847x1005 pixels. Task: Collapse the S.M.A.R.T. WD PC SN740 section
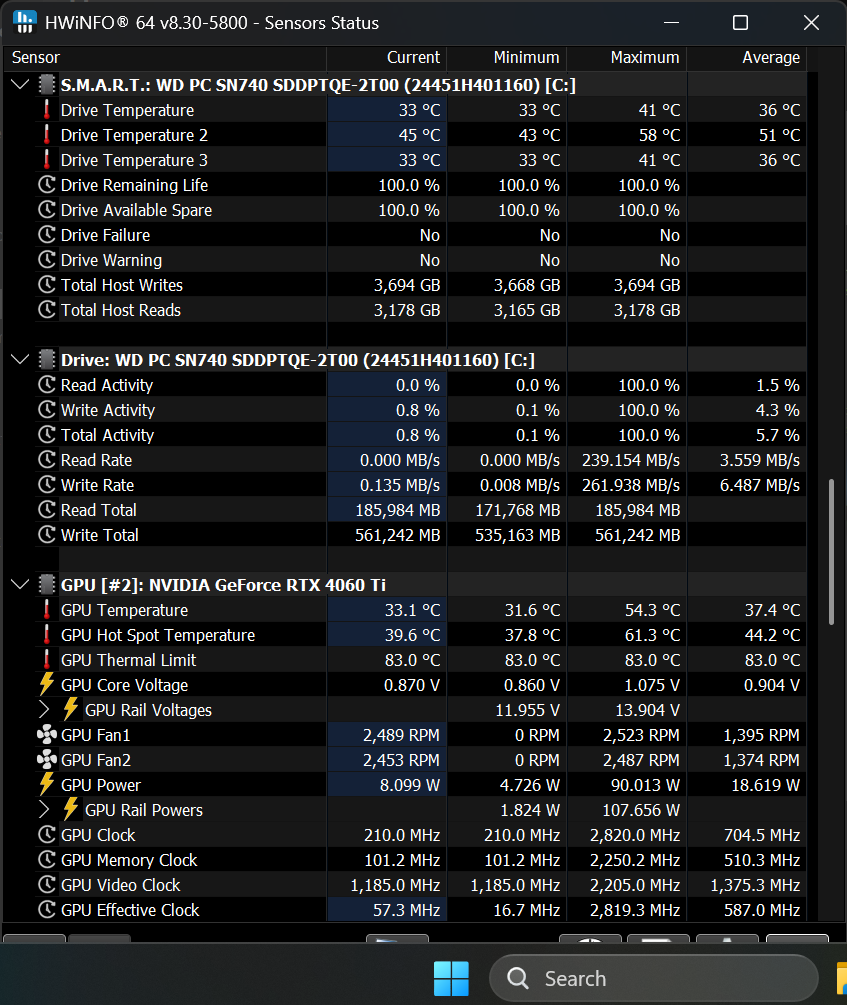coord(20,85)
